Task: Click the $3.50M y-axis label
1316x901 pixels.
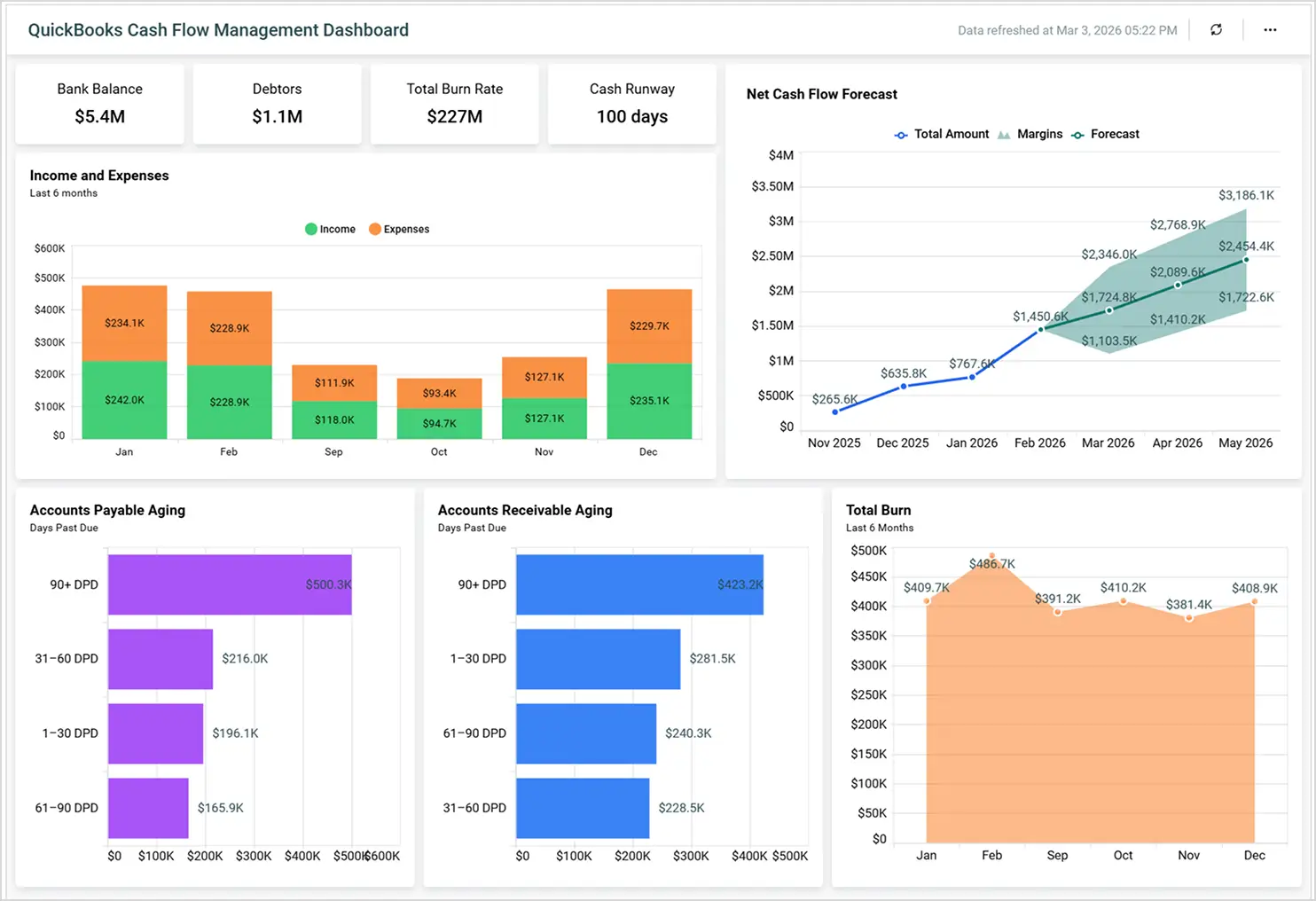Action: 772,186
